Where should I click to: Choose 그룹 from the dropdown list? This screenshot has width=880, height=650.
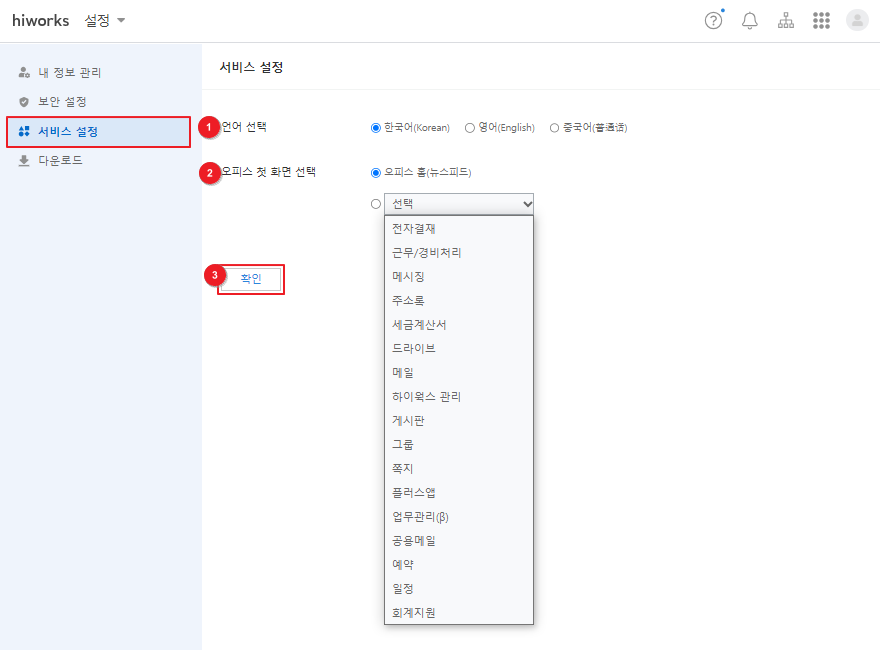(x=459, y=445)
